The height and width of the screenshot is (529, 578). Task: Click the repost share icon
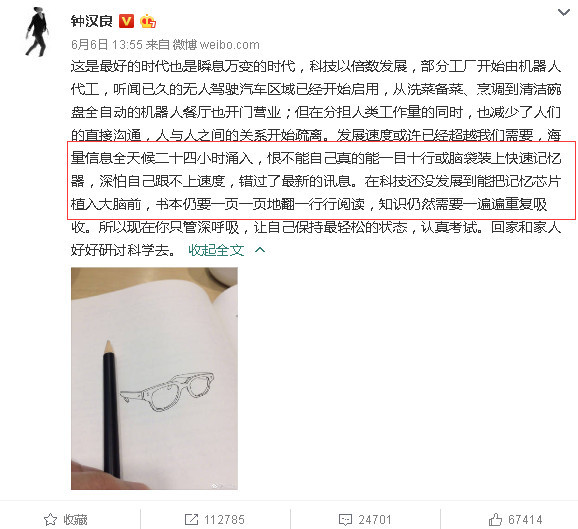[x=191, y=520]
